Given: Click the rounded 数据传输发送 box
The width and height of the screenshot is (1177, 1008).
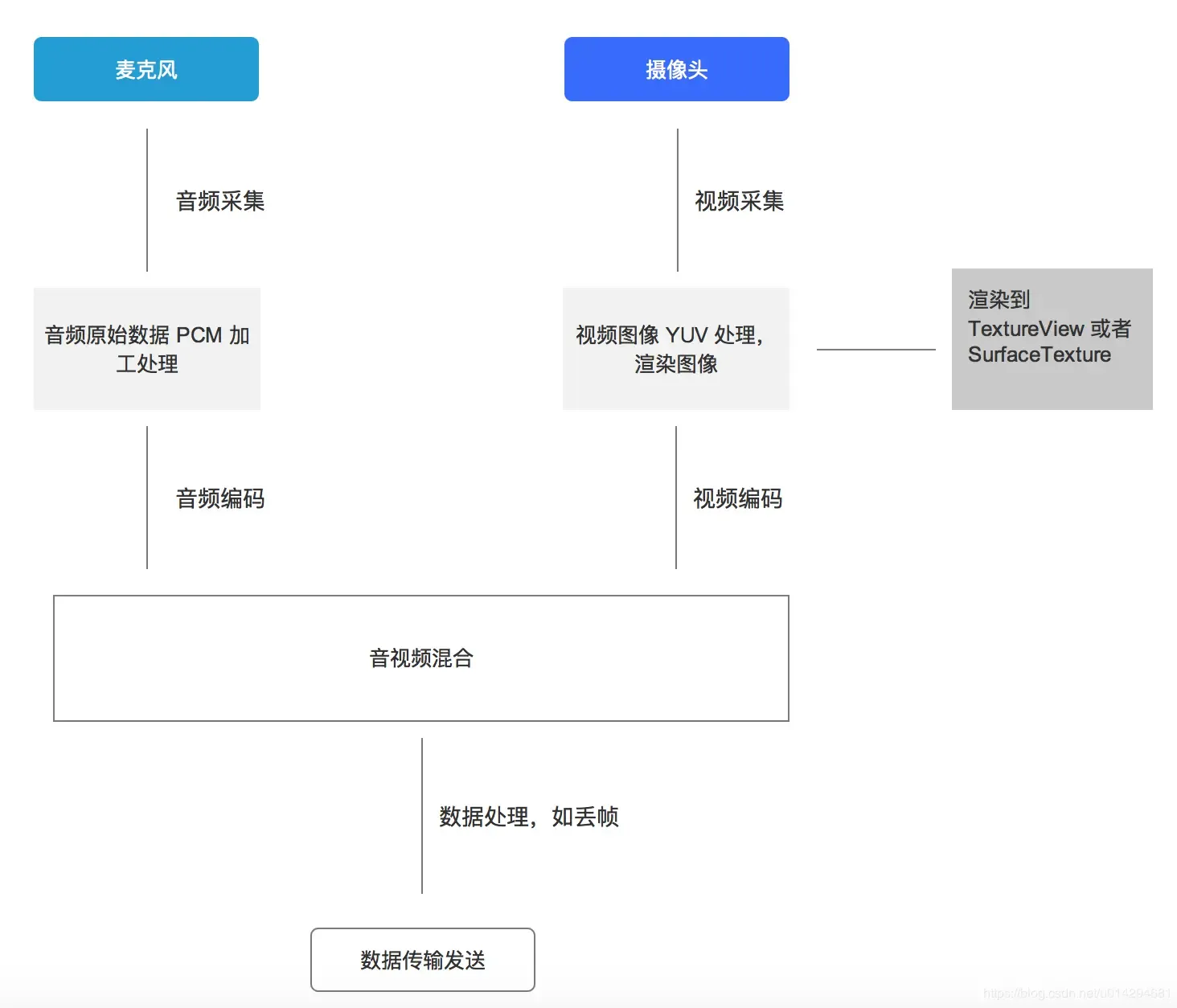Looking at the screenshot, I should [423, 960].
